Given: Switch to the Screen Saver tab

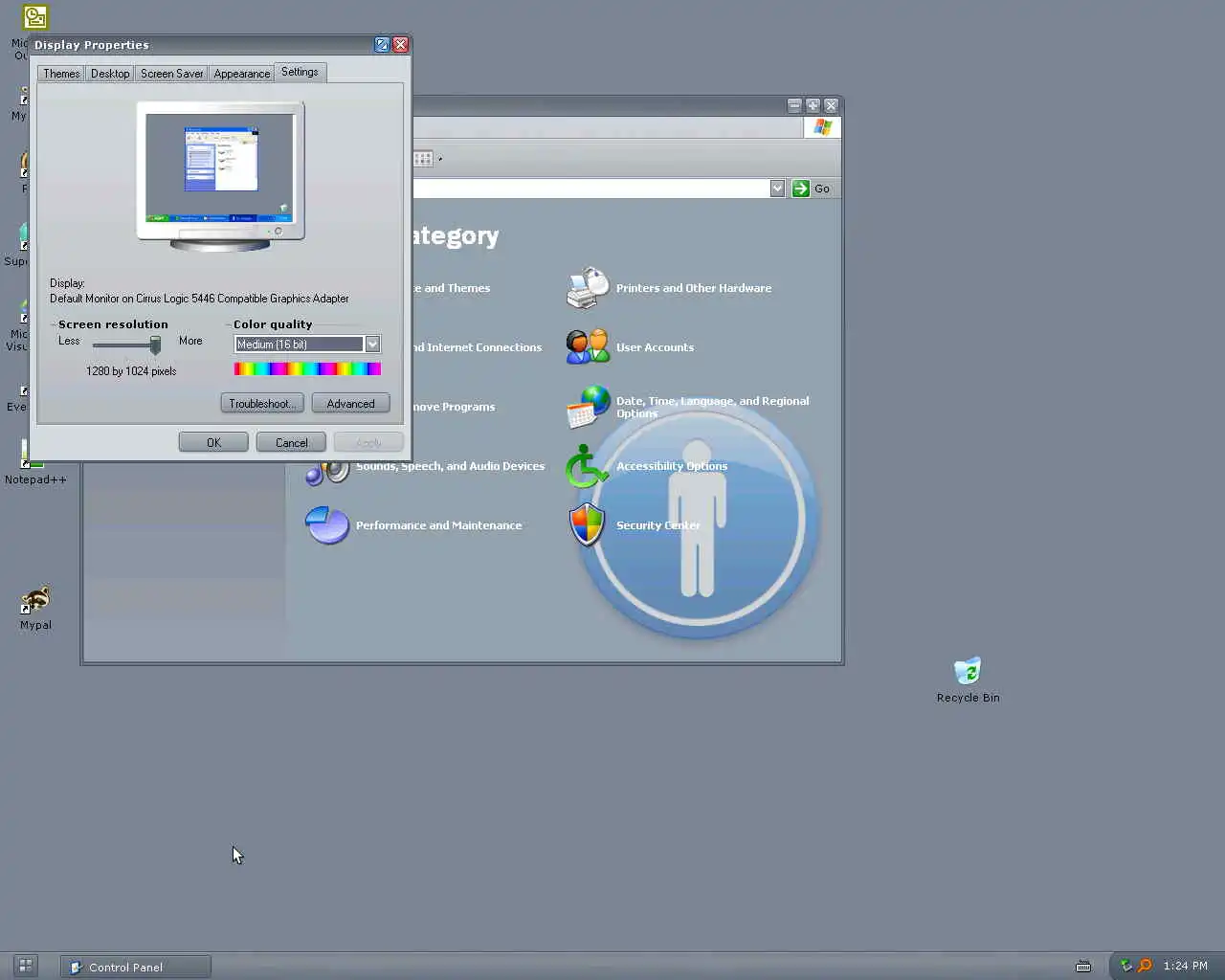Looking at the screenshot, I should [x=171, y=74].
